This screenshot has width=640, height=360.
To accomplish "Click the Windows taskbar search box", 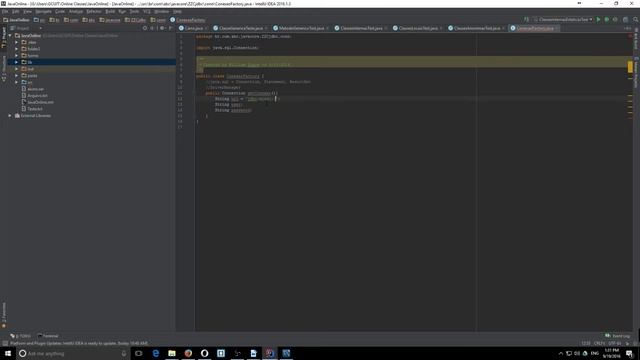I will point(73,353).
